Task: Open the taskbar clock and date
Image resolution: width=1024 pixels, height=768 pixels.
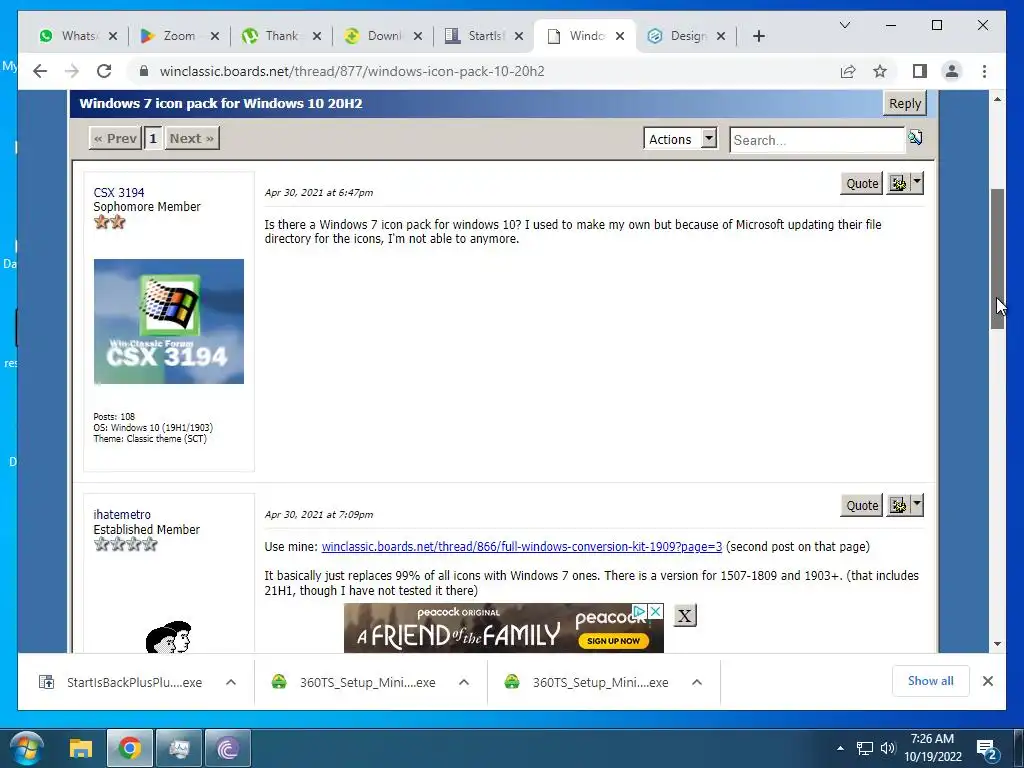Action: 933,748
